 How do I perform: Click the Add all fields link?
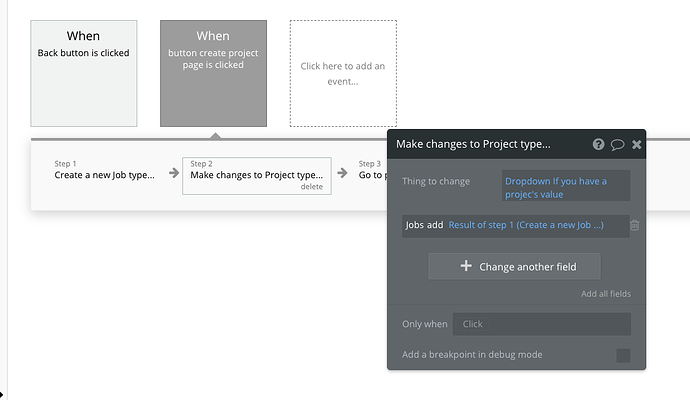pos(606,294)
